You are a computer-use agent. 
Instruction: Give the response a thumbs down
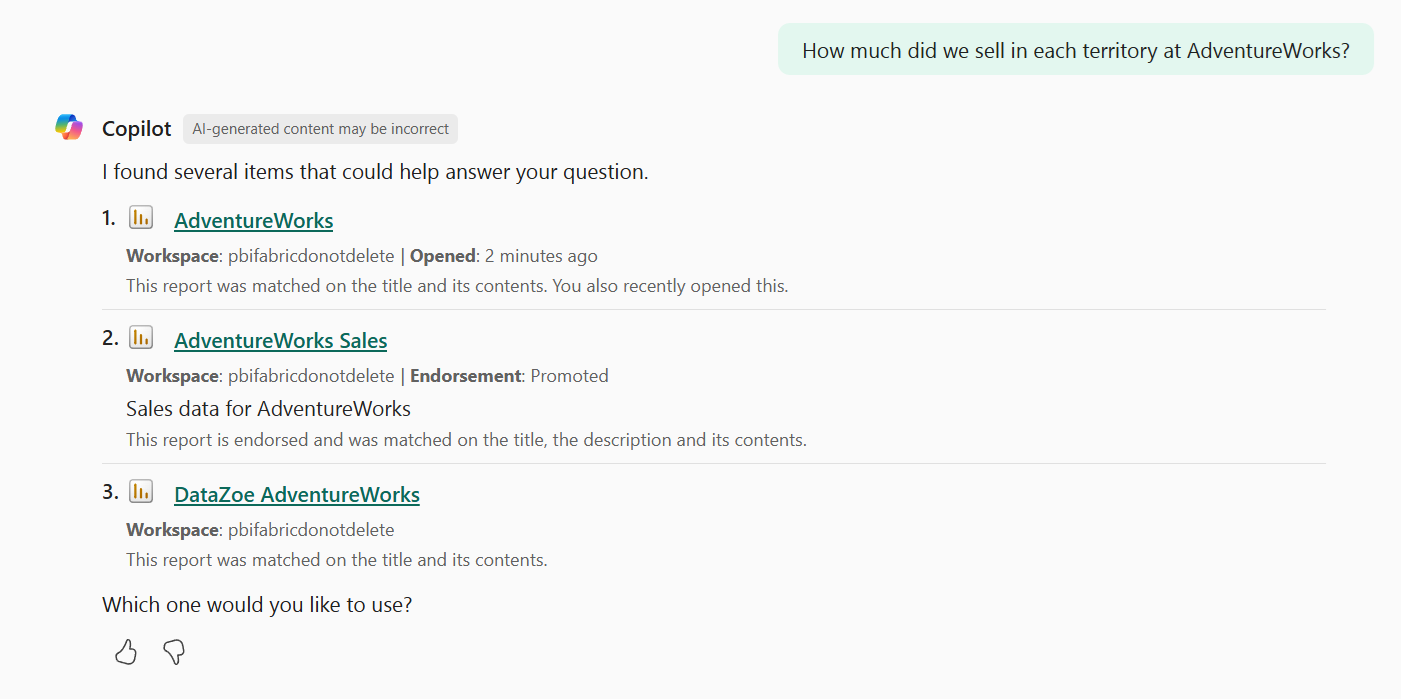174,653
